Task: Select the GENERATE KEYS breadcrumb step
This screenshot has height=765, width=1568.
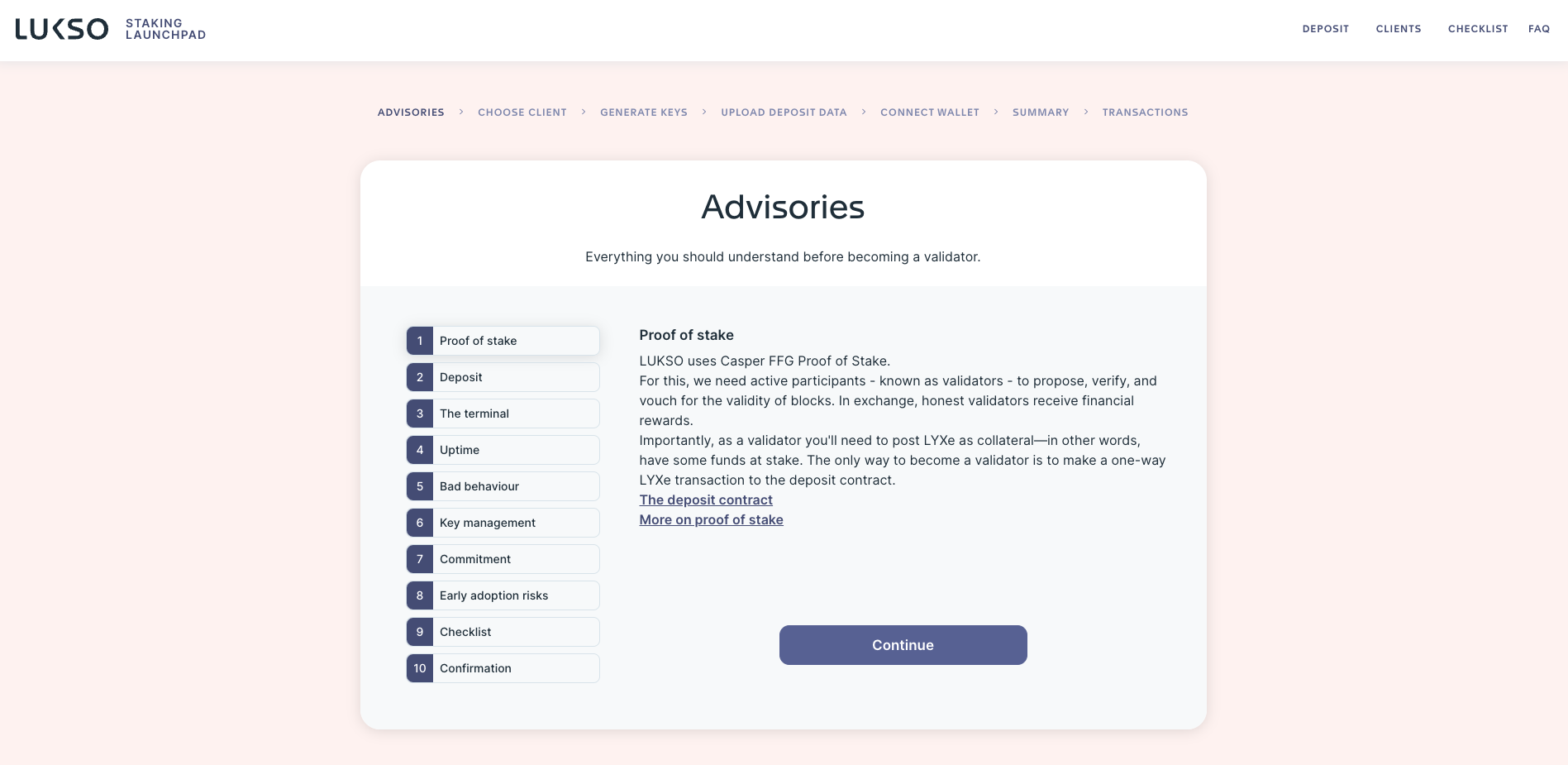Action: tap(644, 112)
